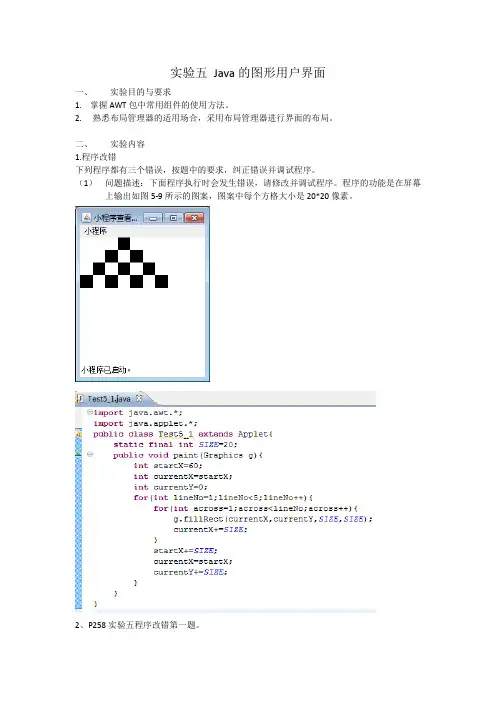The image size is (496, 702).
Task: Click the black checkered triangle pattern in applet
Action: click(124, 263)
